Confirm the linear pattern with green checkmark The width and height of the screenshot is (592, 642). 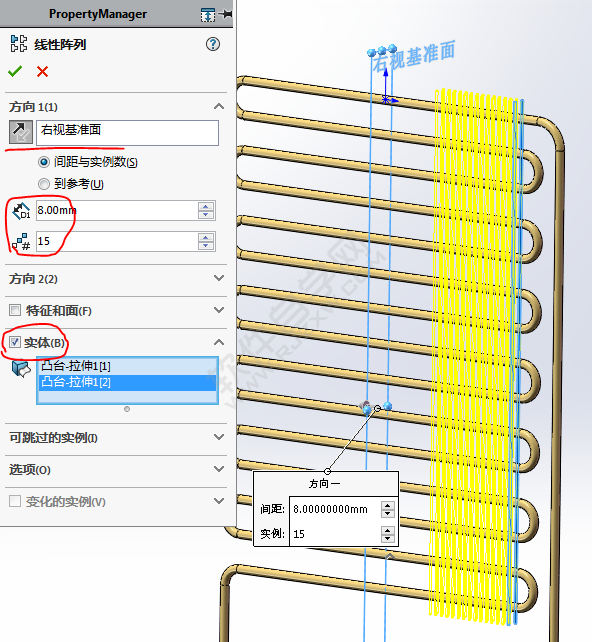[x=15, y=72]
